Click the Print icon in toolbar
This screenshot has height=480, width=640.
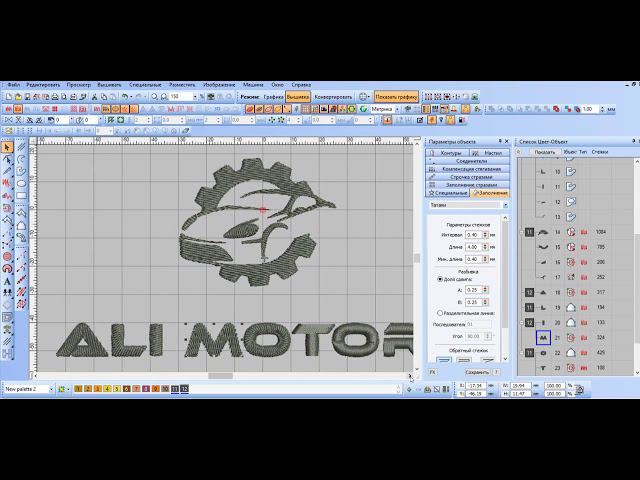(55, 97)
